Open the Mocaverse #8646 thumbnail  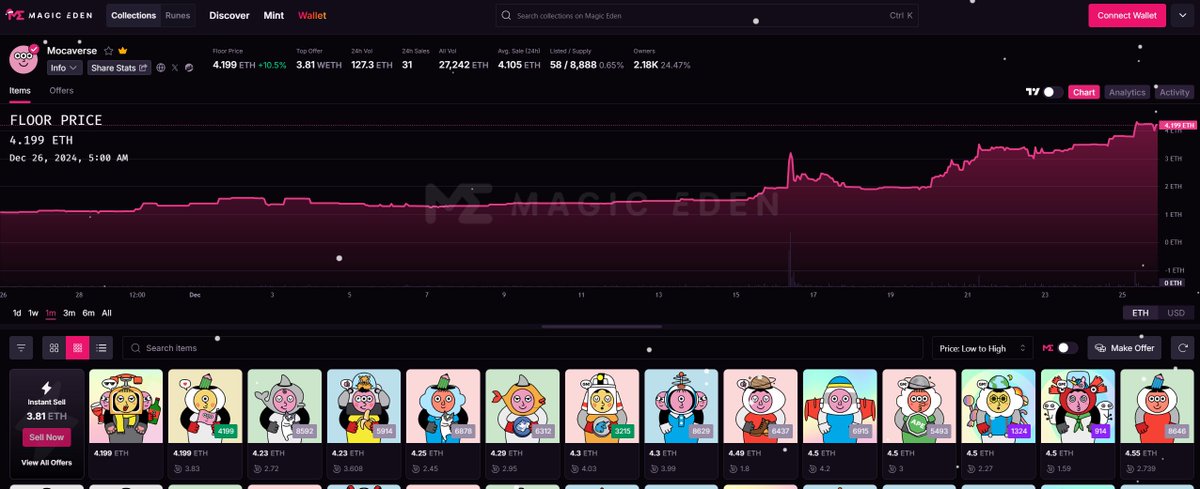coord(1157,406)
